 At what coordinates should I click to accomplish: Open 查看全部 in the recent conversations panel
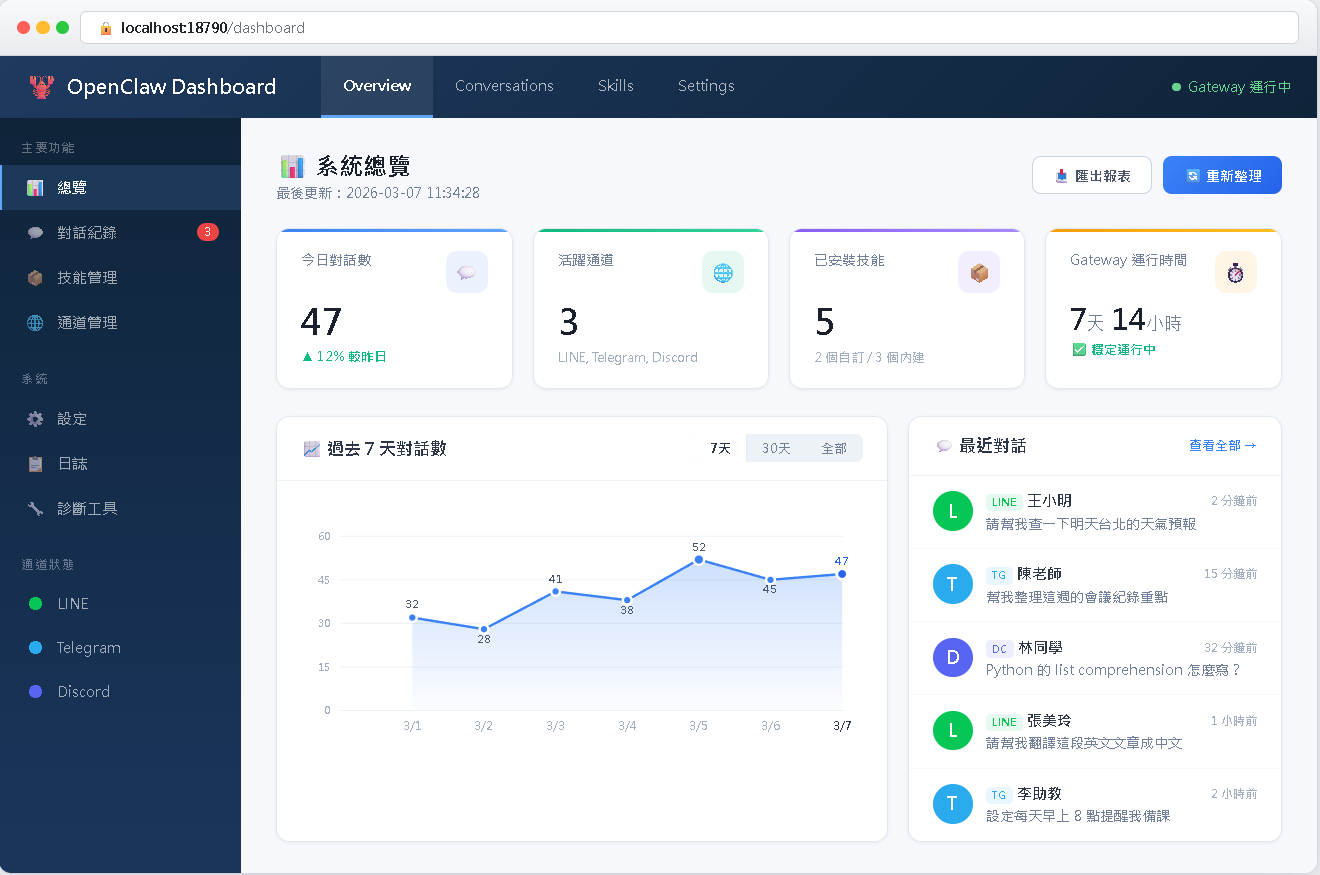click(x=1221, y=445)
